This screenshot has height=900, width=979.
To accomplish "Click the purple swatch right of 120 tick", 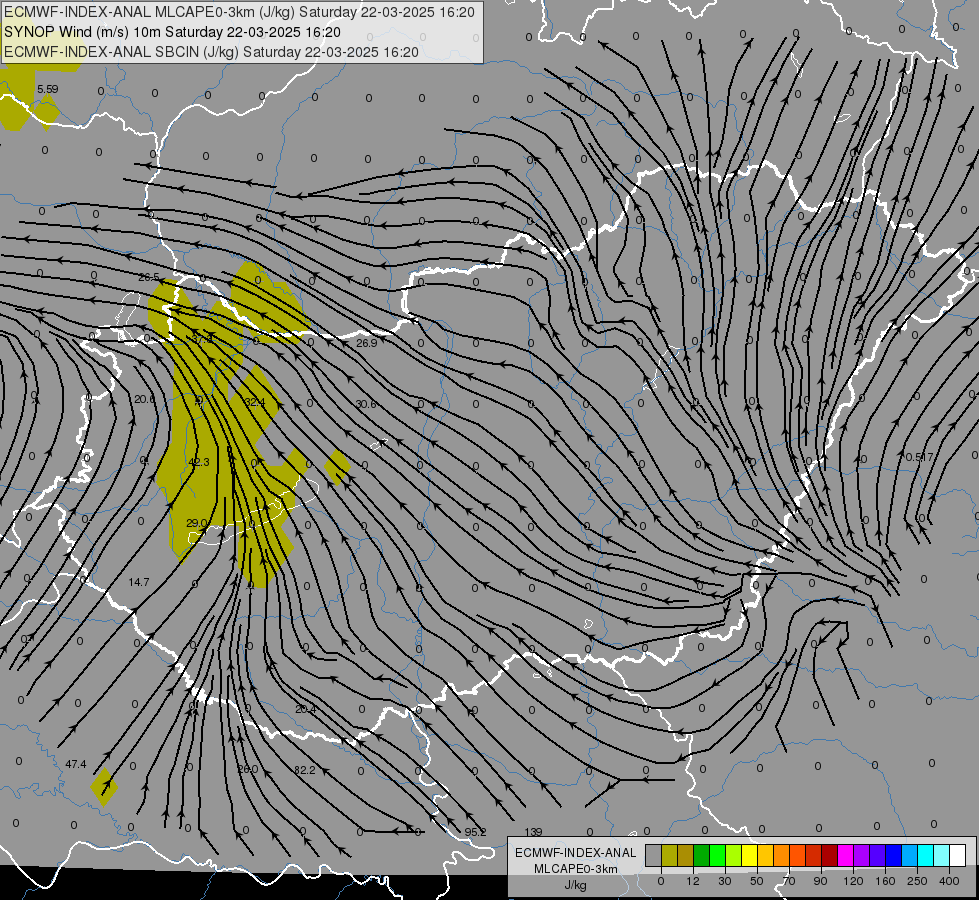I will [862, 855].
